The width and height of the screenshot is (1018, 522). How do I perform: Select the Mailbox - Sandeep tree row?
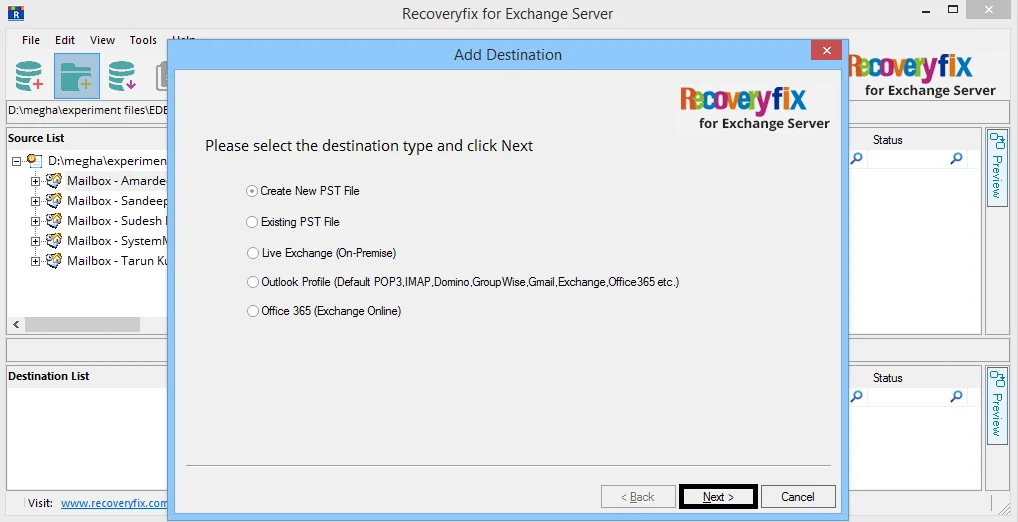coord(117,201)
